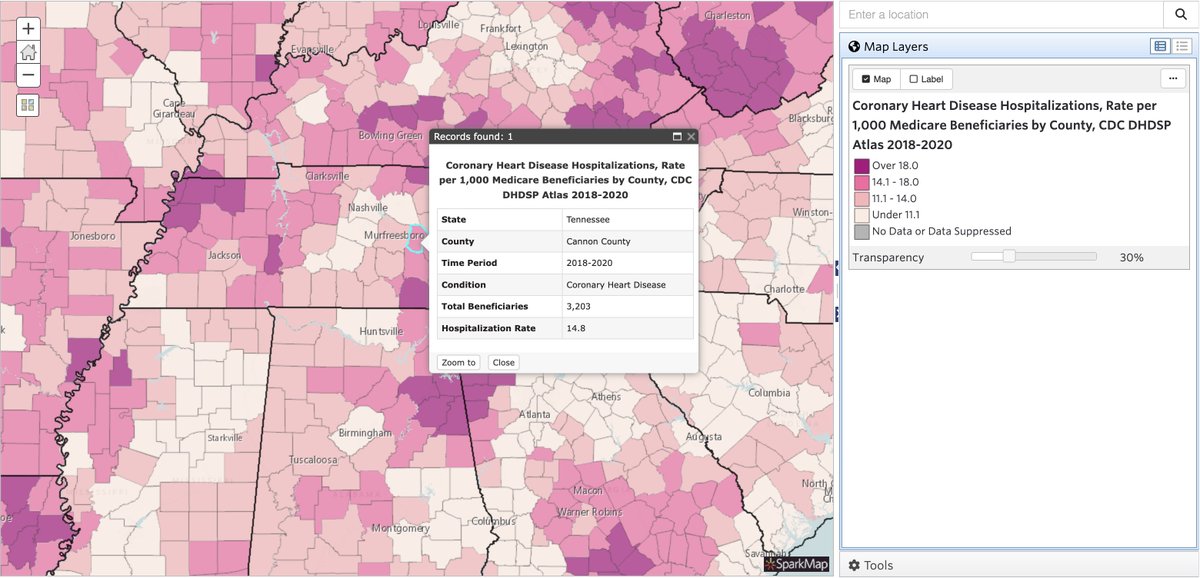Zoom out of the map with the minus button
Image resolution: width=1200 pixels, height=578 pixels.
pos(28,75)
